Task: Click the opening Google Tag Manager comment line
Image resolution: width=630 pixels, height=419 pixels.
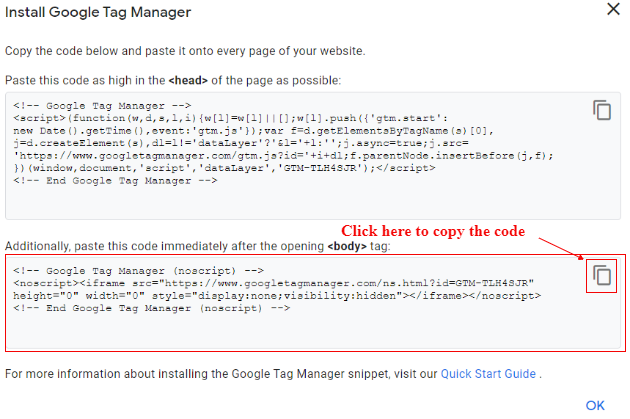Action: (102, 106)
